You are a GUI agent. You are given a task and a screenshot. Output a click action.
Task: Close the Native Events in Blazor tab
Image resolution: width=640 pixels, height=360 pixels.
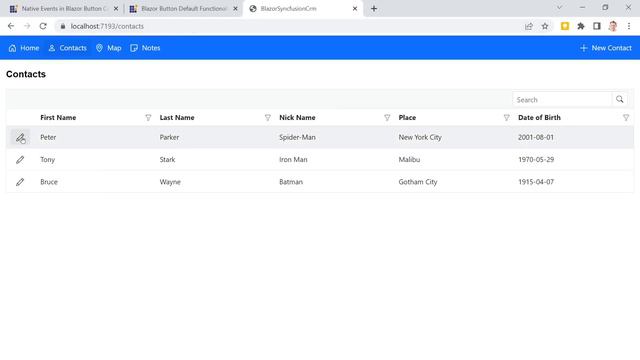(116, 9)
